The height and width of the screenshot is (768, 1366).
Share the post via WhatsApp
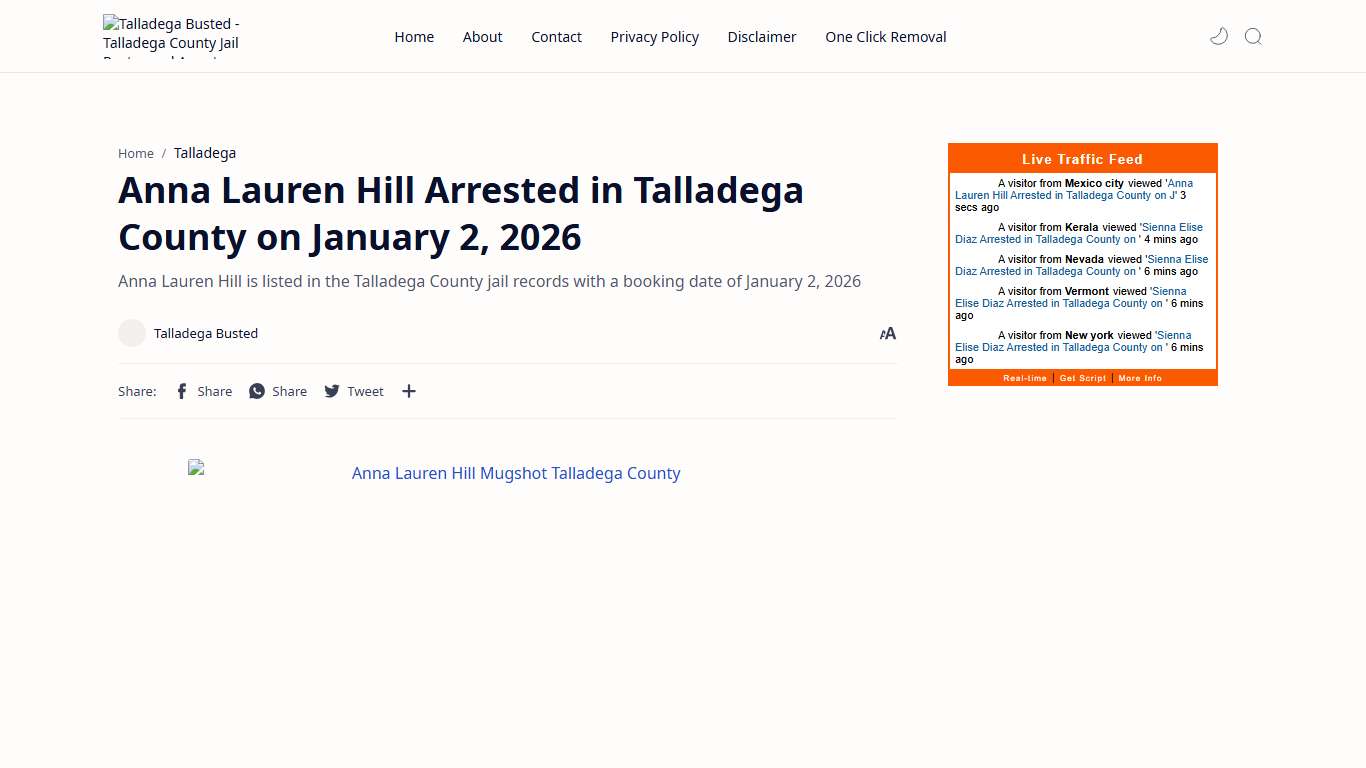coord(277,391)
